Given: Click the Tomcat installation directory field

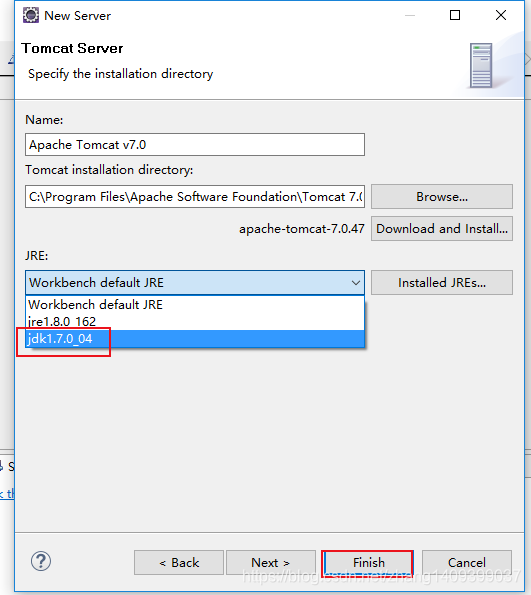Looking at the screenshot, I should (195, 197).
